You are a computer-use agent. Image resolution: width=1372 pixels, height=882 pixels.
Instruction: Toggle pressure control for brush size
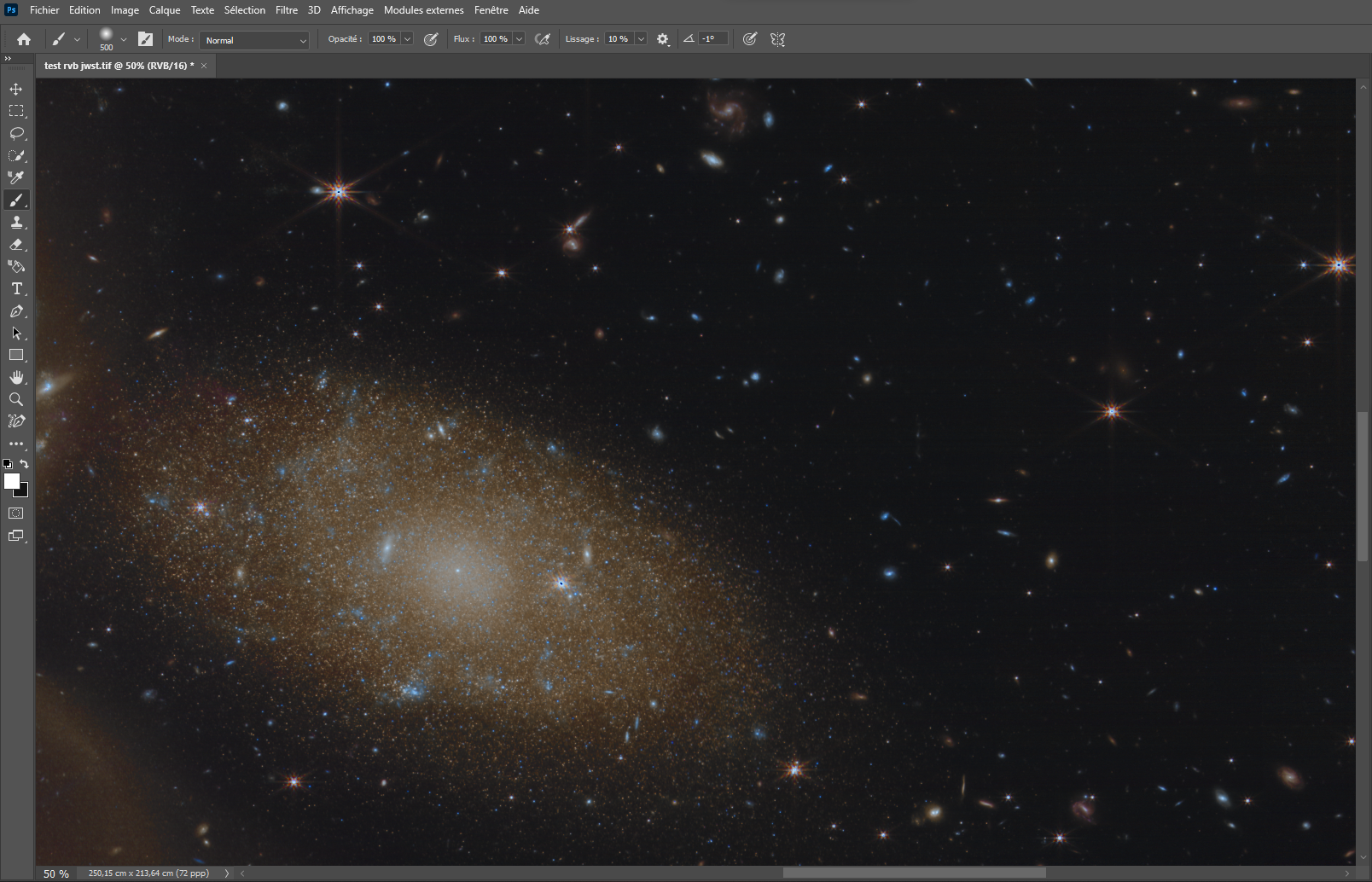pos(750,39)
